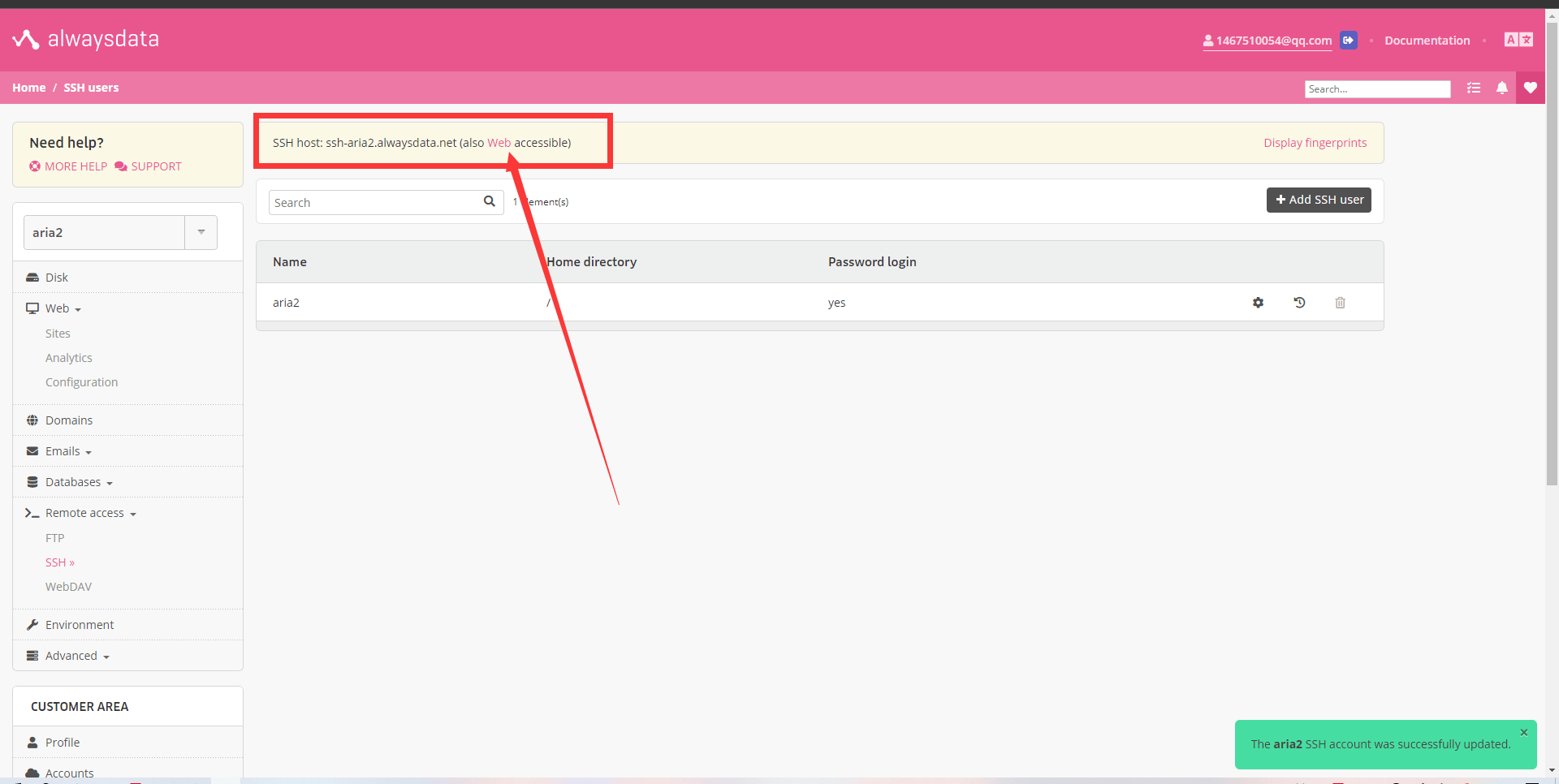Image resolution: width=1559 pixels, height=784 pixels.
Task: Open MORE HELP link
Action: (x=68, y=166)
